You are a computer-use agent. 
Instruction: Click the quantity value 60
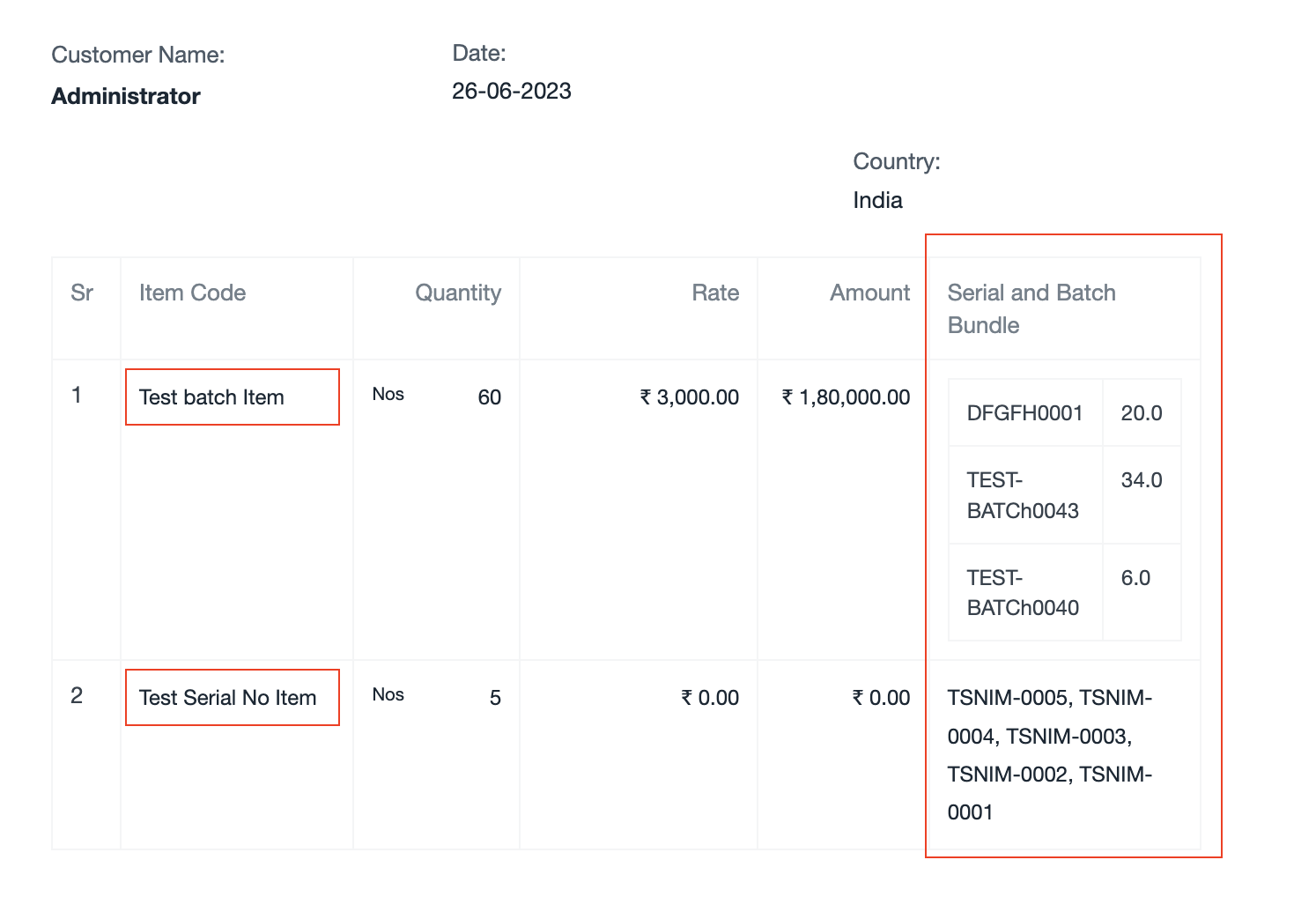pos(489,397)
